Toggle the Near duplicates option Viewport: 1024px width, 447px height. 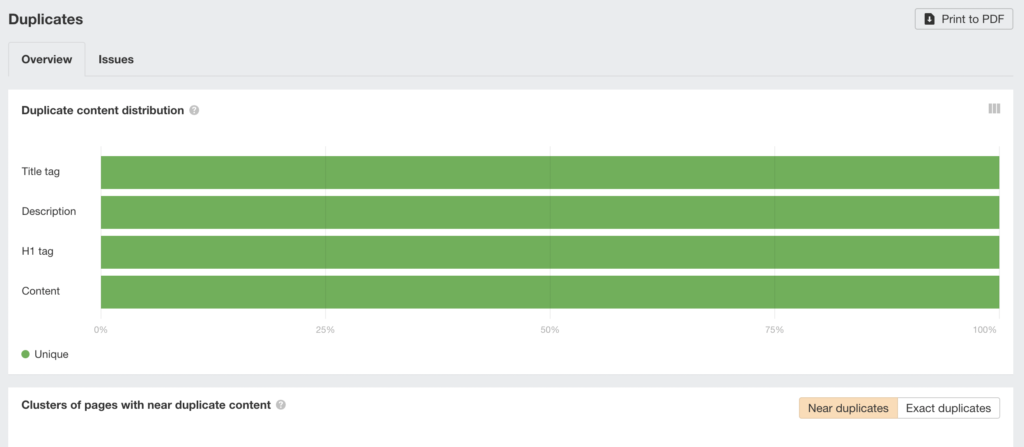click(x=848, y=408)
